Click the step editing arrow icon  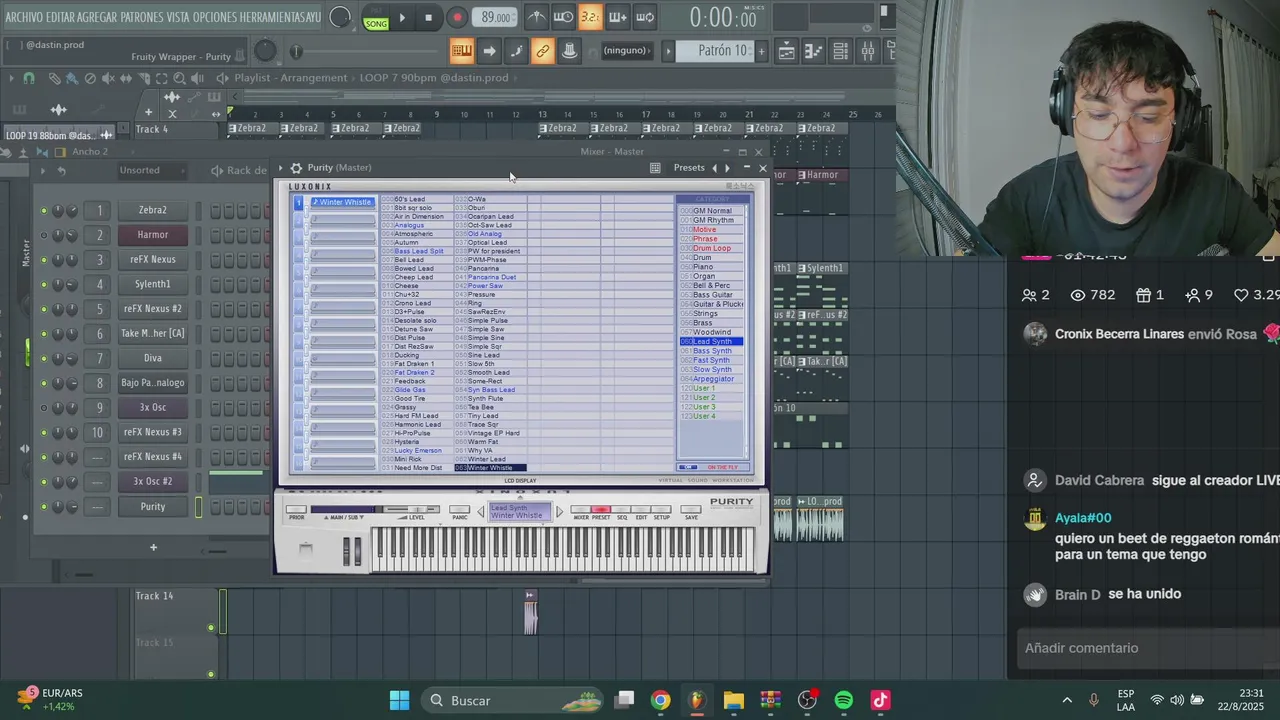[x=489, y=51]
